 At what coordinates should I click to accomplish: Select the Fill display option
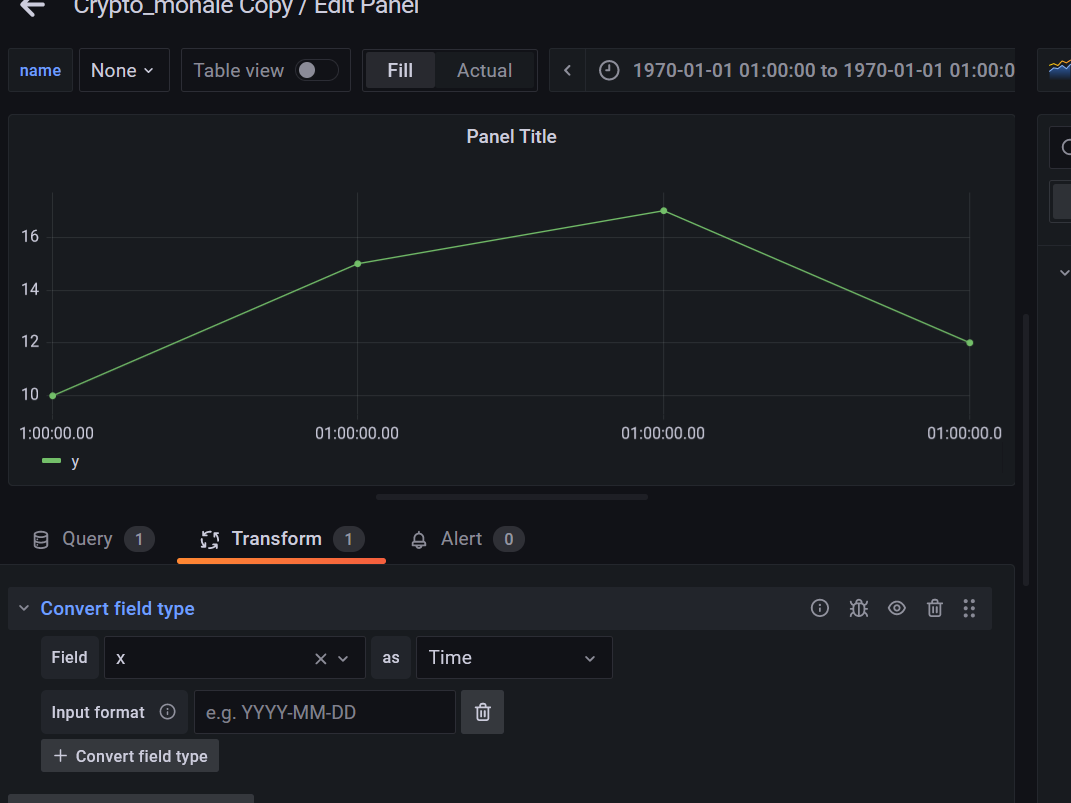400,70
